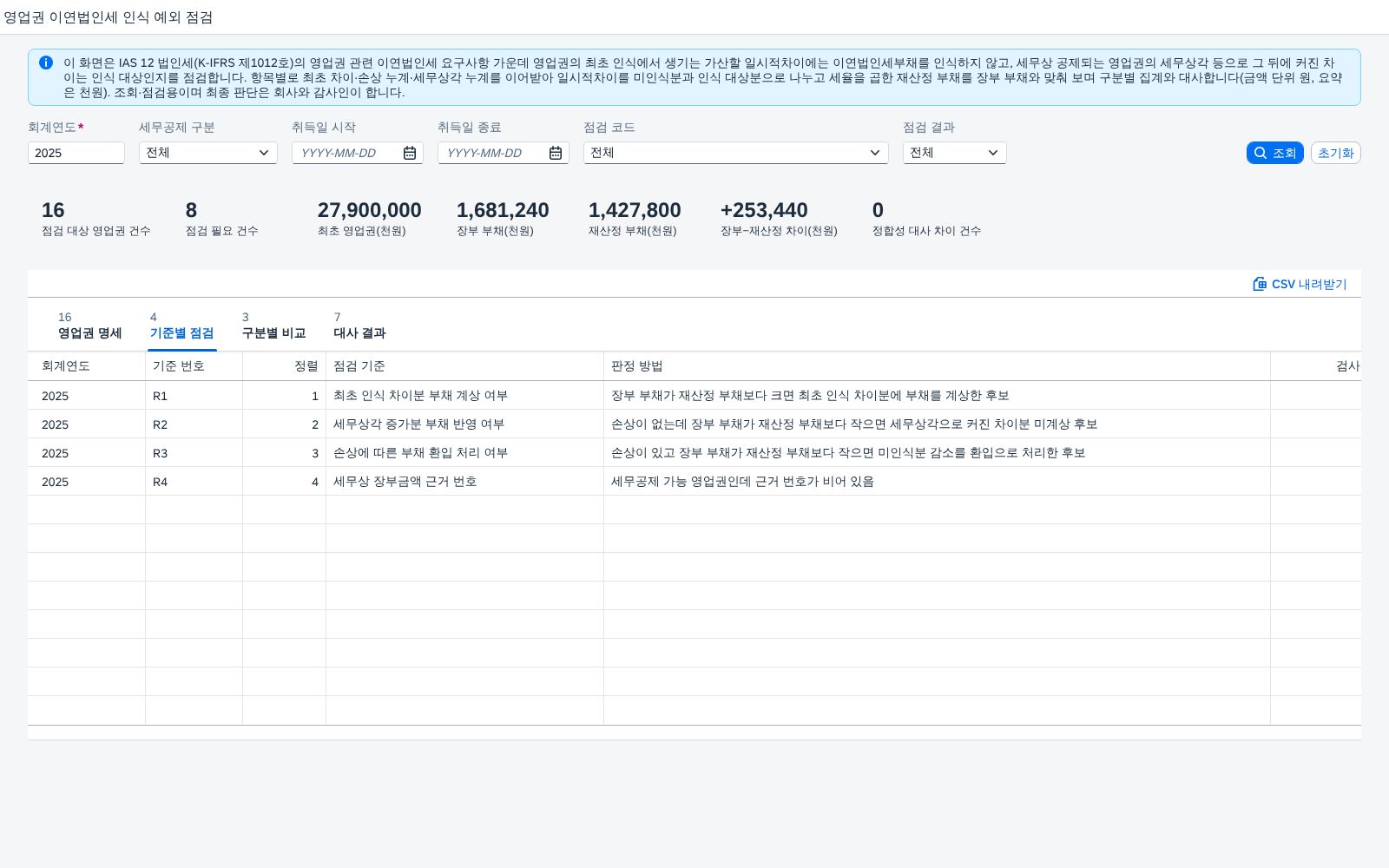Click the CSV 내려받기 export icon
The height and width of the screenshot is (868, 1389).
1260,284
